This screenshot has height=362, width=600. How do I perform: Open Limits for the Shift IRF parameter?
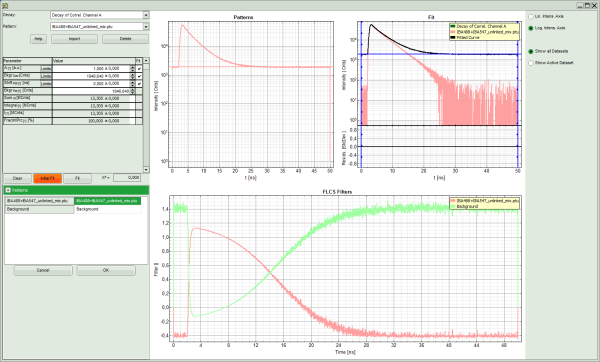click(46, 83)
